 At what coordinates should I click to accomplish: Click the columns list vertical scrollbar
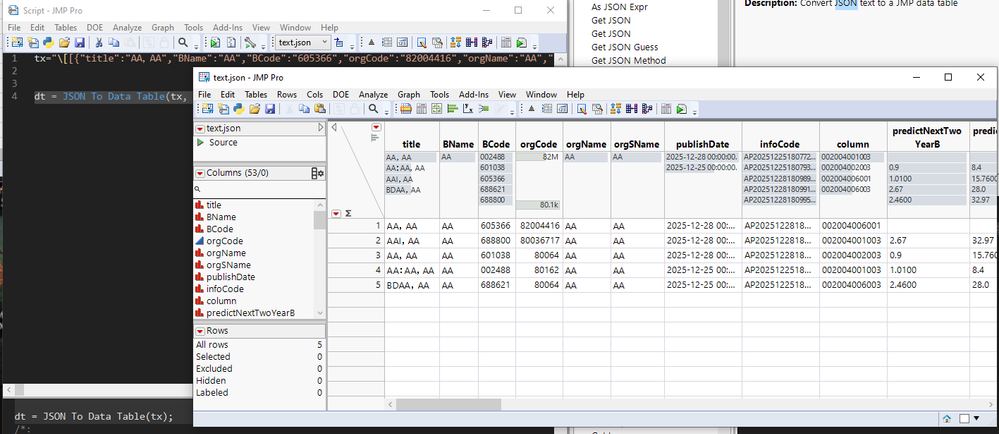[320, 220]
